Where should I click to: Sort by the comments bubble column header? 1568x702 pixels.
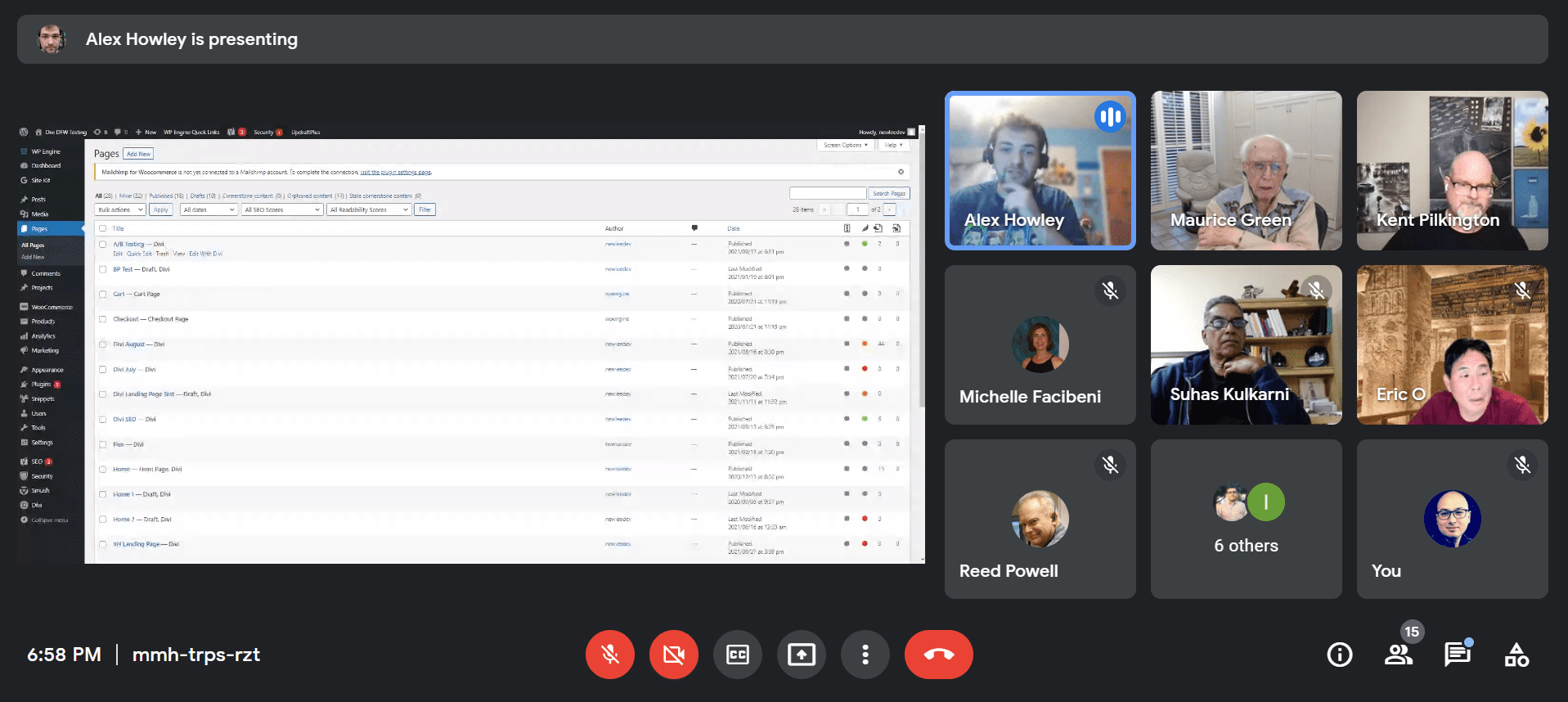(x=694, y=228)
